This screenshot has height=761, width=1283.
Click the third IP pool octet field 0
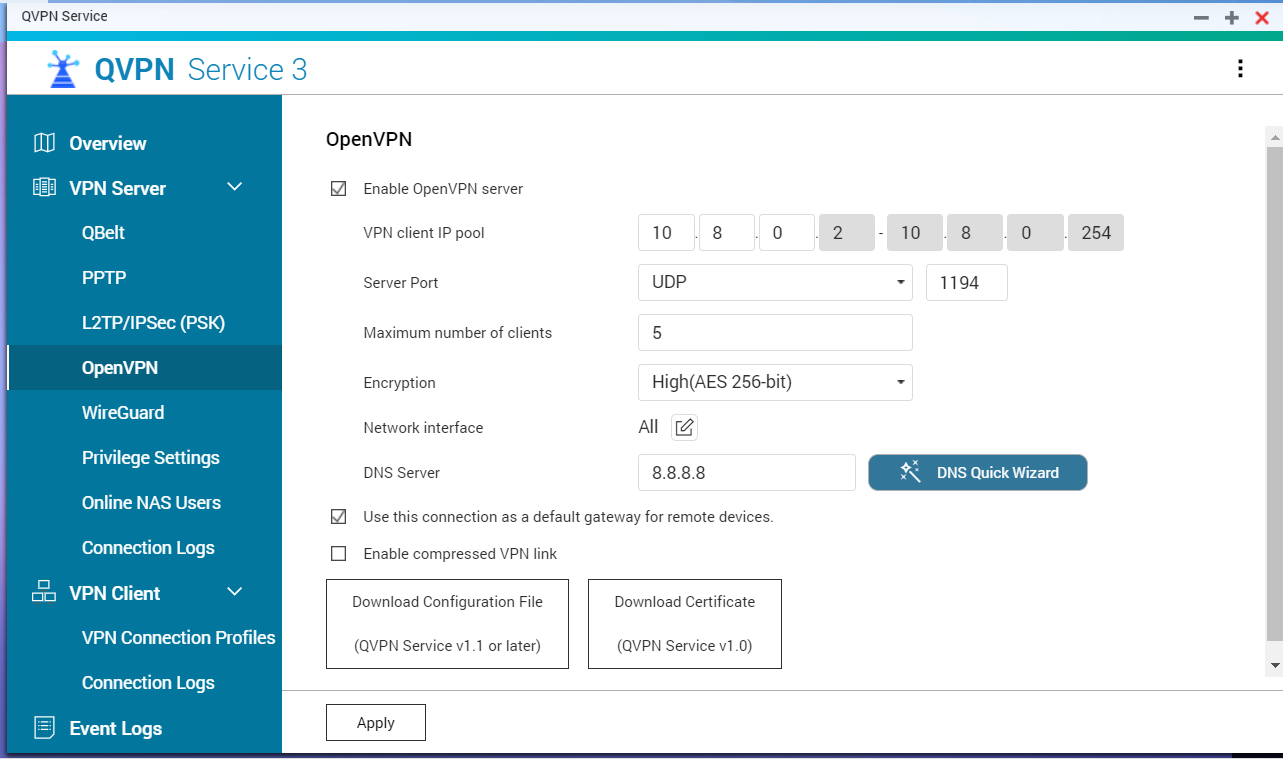[x=787, y=232]
